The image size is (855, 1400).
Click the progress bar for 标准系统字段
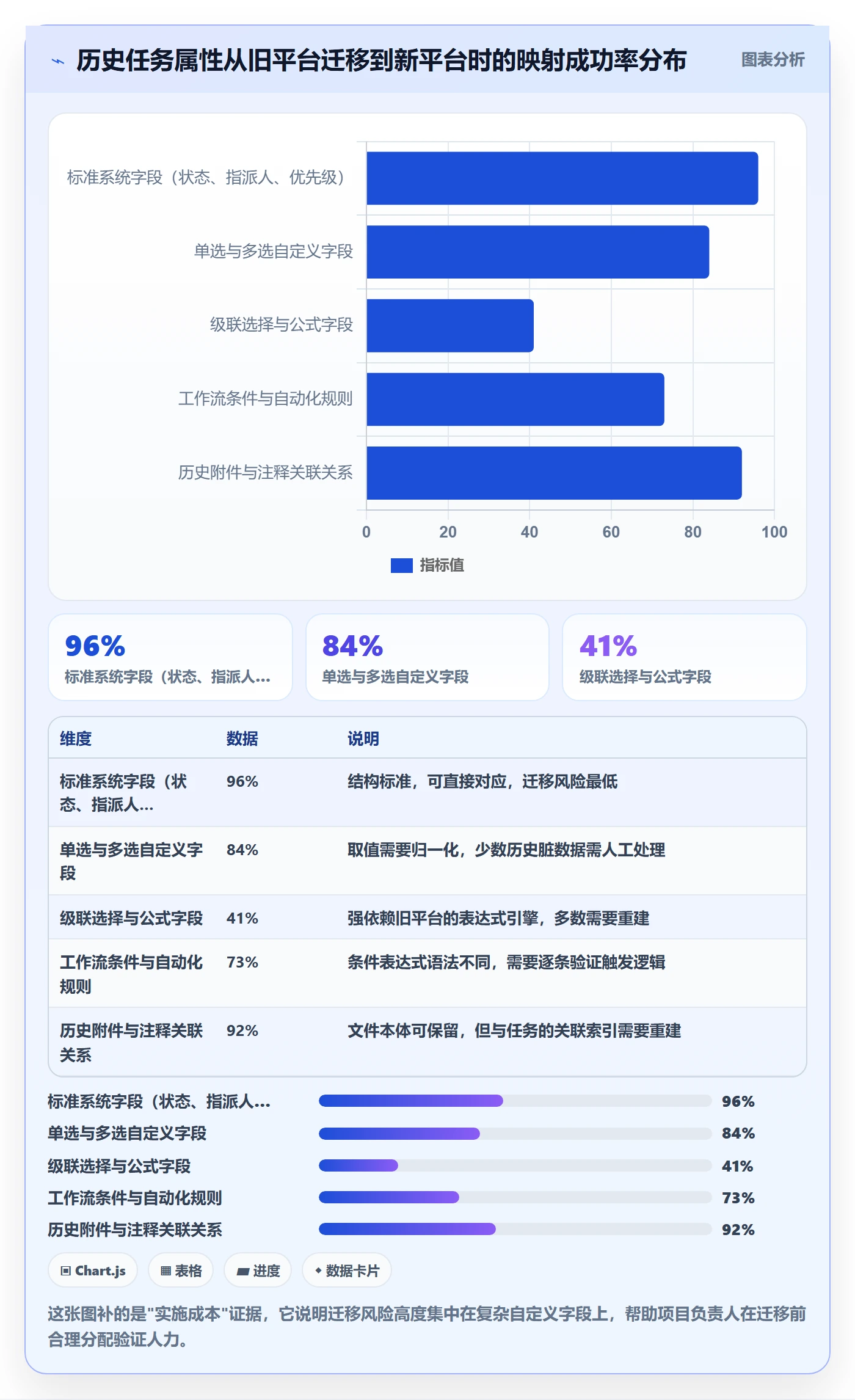pos(515,1101)
